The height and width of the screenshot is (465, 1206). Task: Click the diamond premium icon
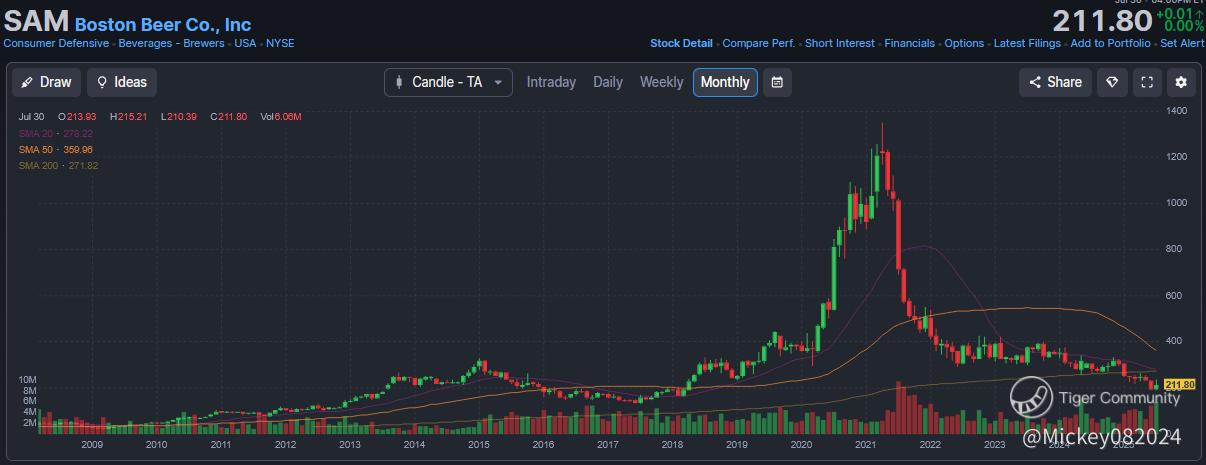coord(1112,82)
